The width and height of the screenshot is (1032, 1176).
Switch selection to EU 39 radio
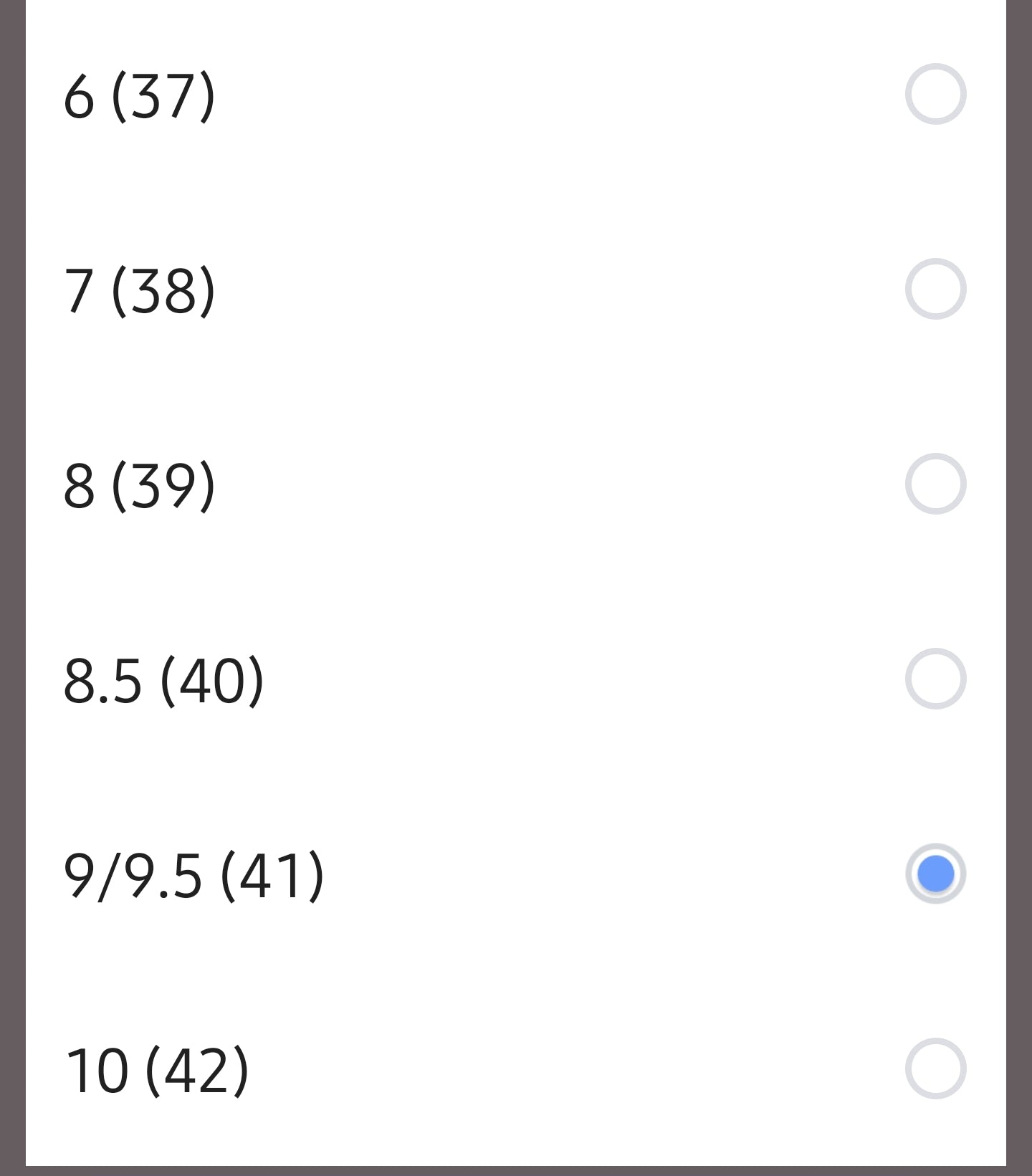[935, 484]
